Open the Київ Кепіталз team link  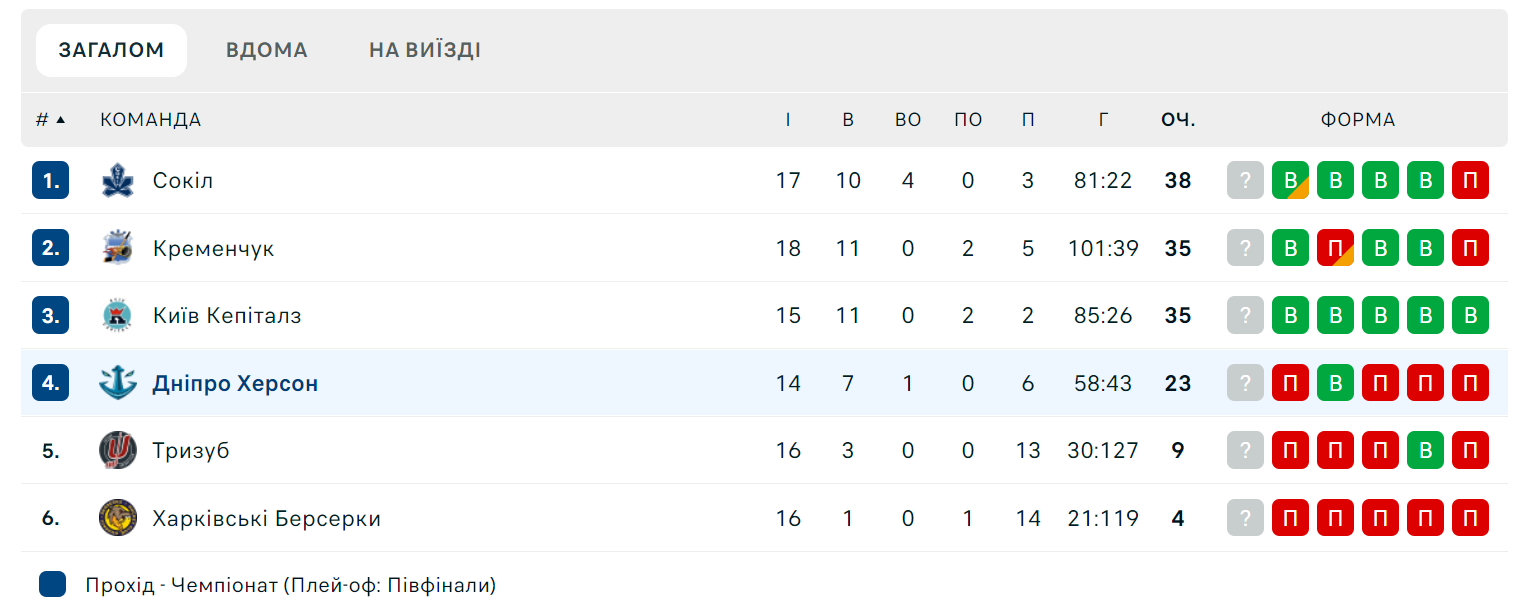[x=227, y=316]
